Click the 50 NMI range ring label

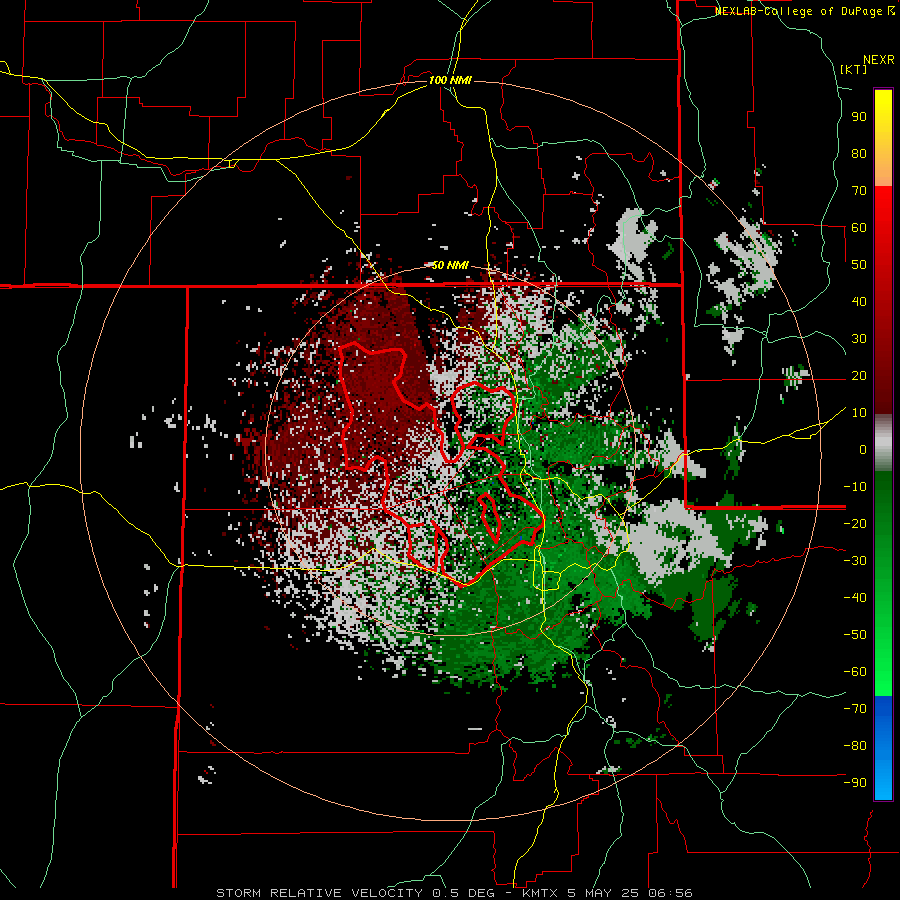[x=450, y=265]
